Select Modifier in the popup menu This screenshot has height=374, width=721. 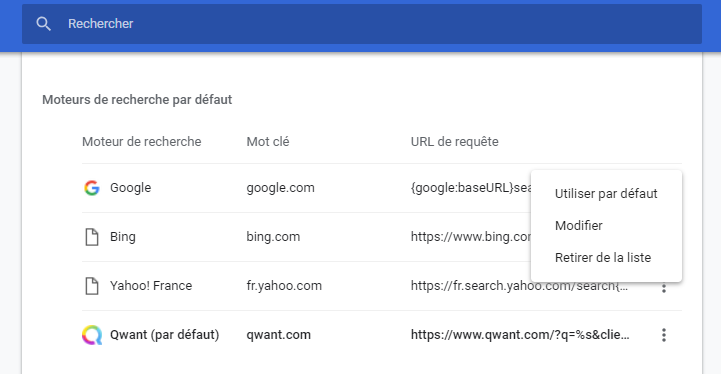point(578,225)
